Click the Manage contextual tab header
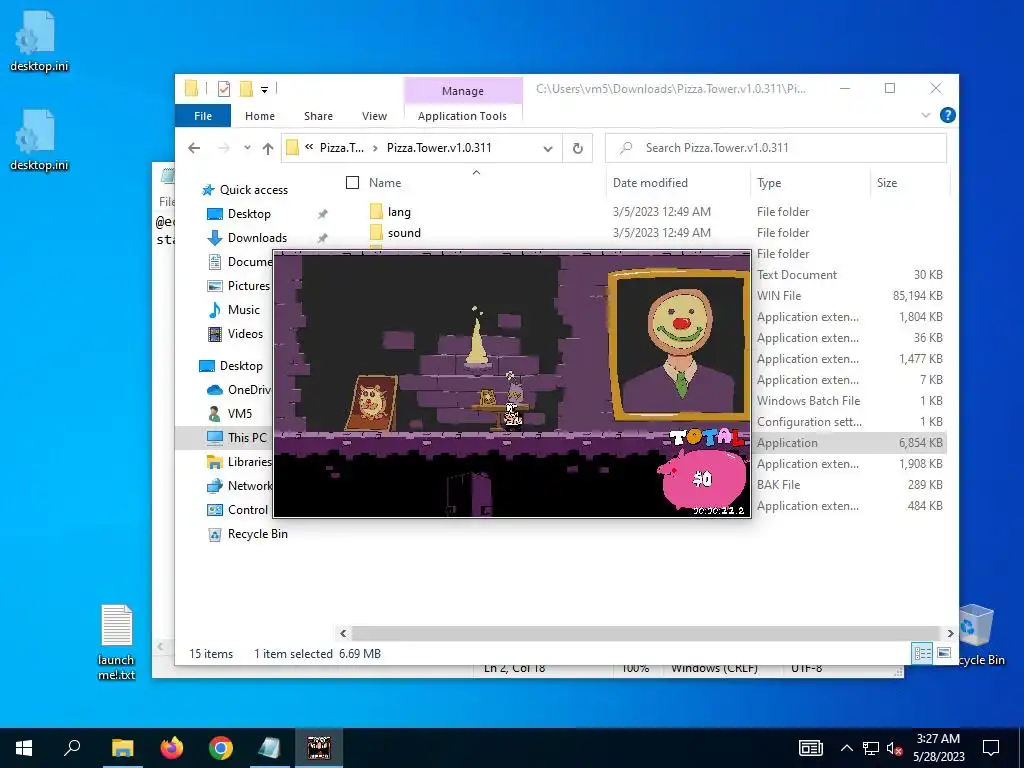Image resolution: width=1024 pixels, height=768 pixels. [462, 91]
